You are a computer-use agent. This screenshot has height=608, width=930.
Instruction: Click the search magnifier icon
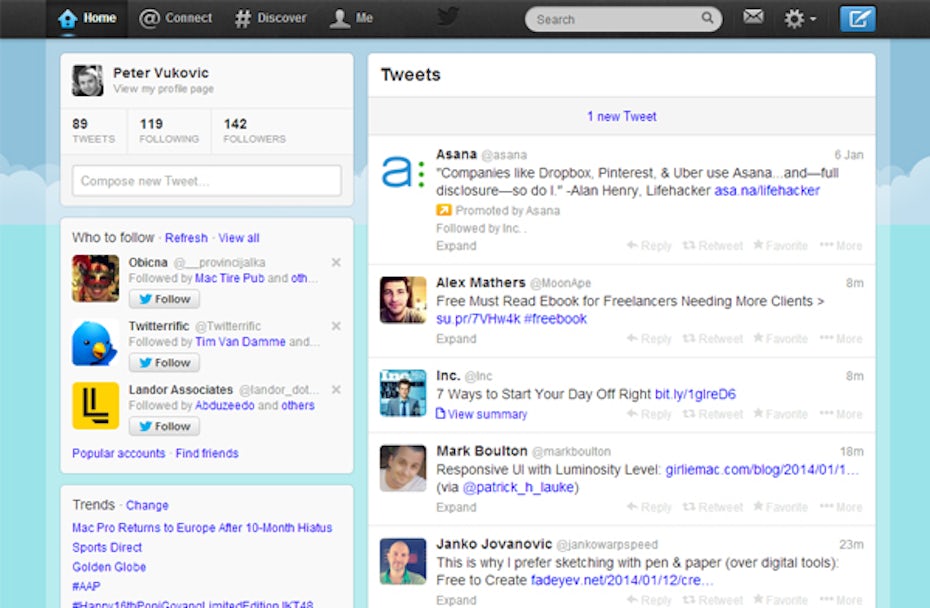coord(707,19)
